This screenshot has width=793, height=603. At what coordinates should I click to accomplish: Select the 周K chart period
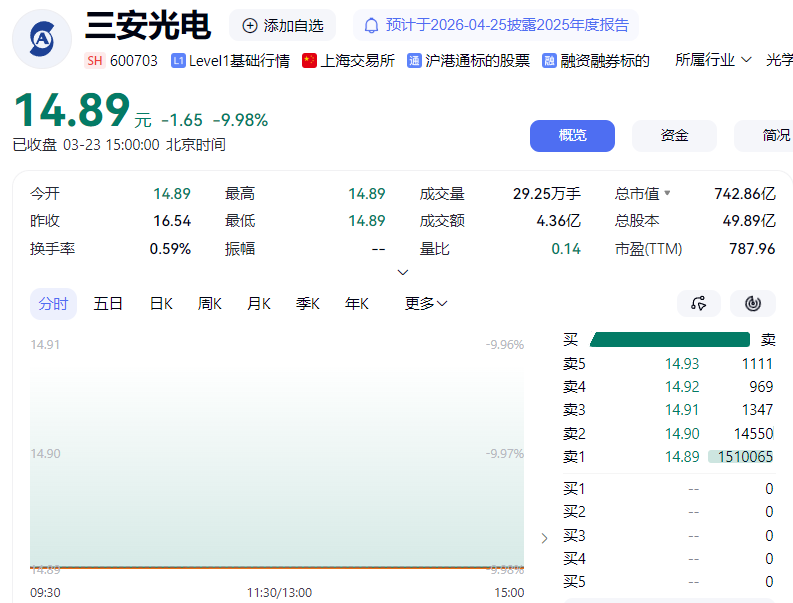[x=210, y=304]
